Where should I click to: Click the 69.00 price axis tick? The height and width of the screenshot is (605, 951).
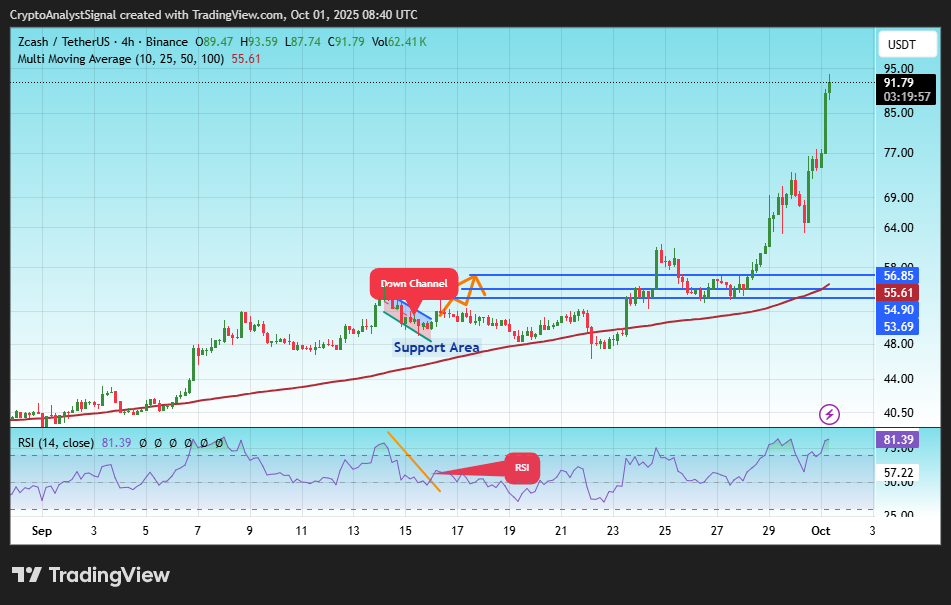point(898,198)
